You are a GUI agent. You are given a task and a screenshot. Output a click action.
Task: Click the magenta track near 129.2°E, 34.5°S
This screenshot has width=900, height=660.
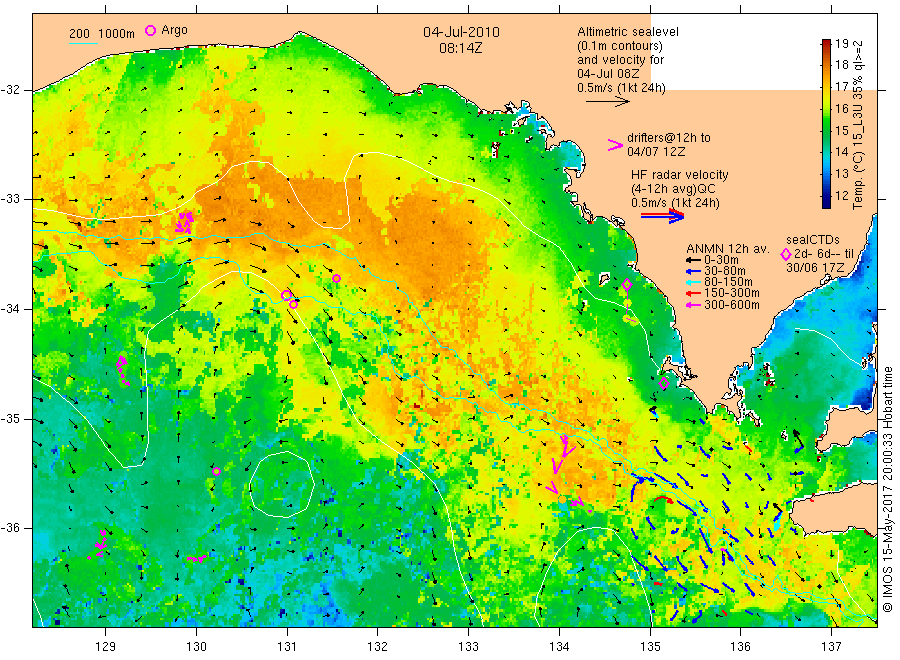pyautogui.click(x=123, y=370)
